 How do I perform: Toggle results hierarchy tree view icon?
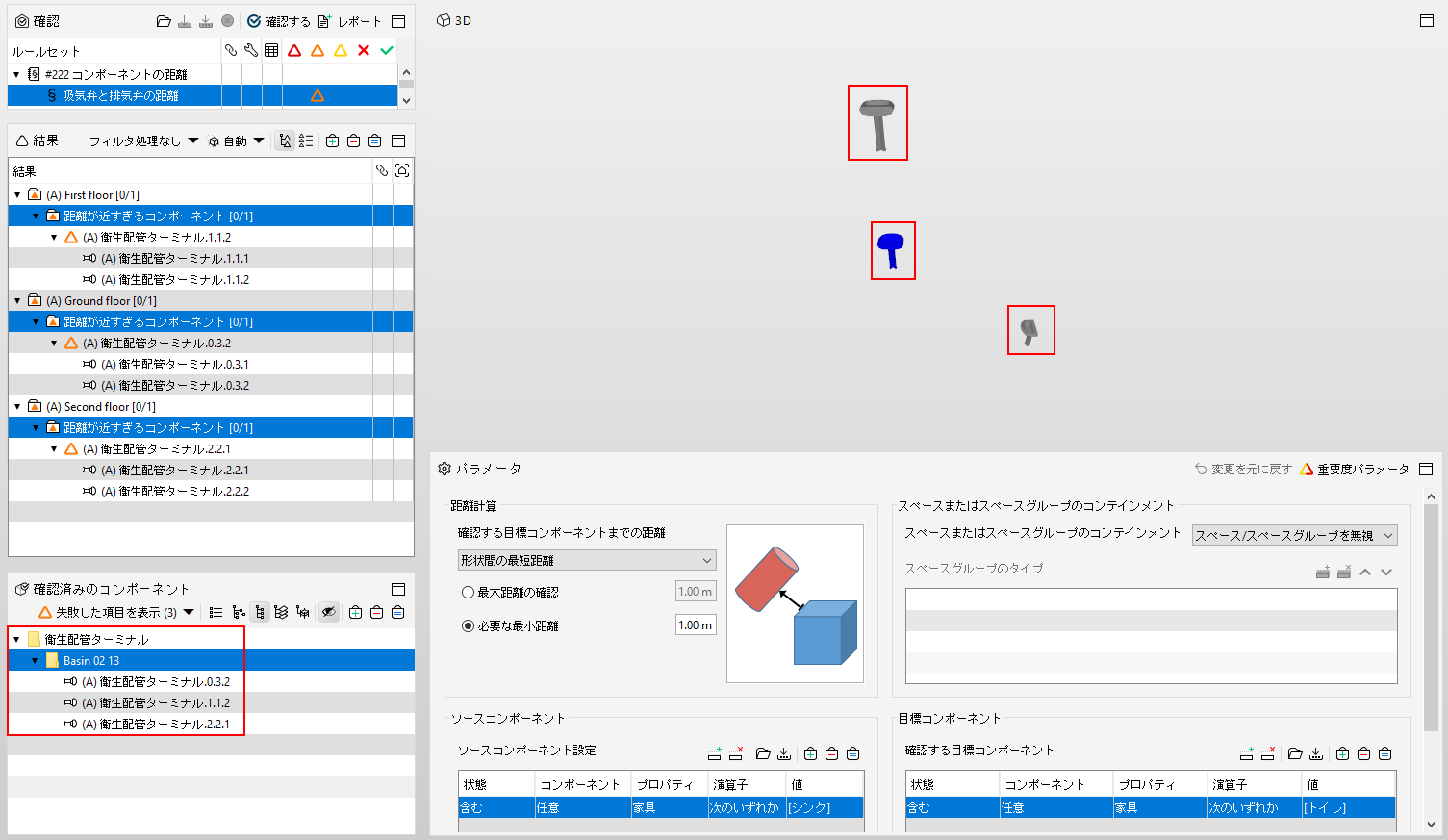point(285,140)
